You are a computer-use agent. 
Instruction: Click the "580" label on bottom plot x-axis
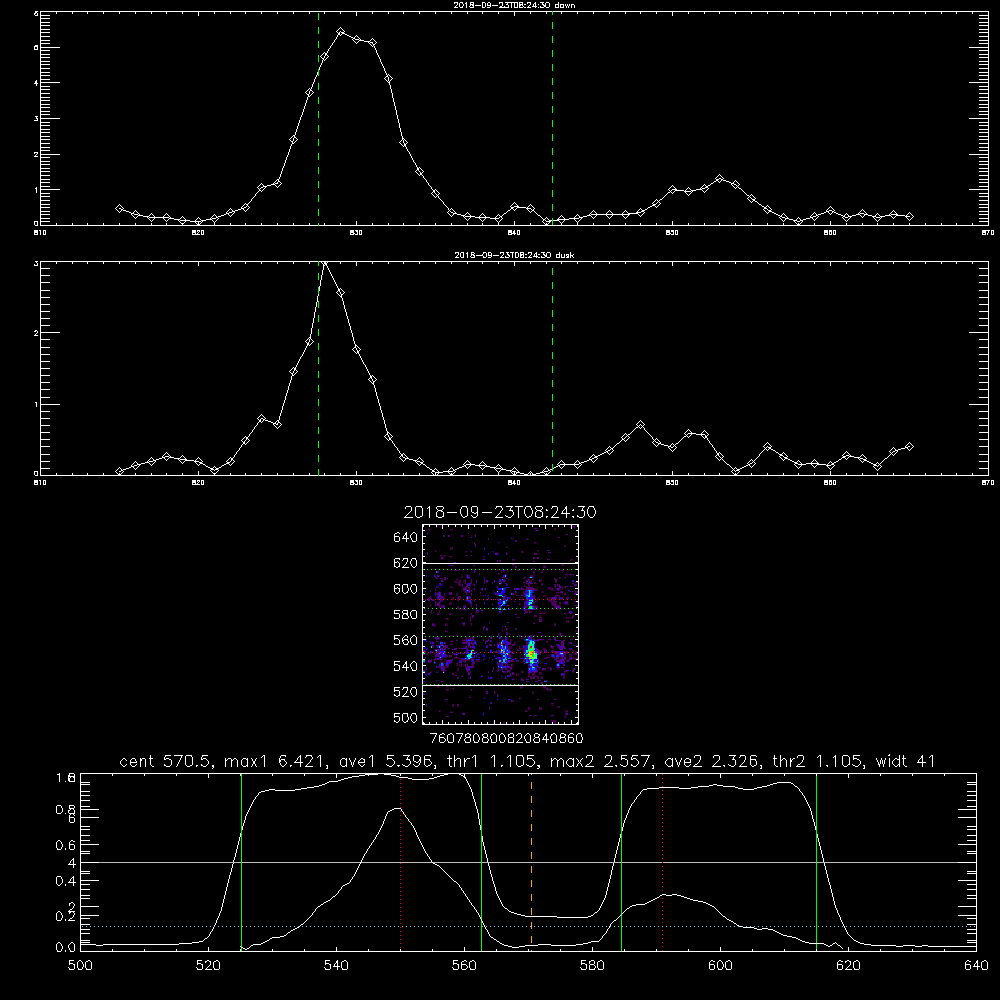pos(592,966)
